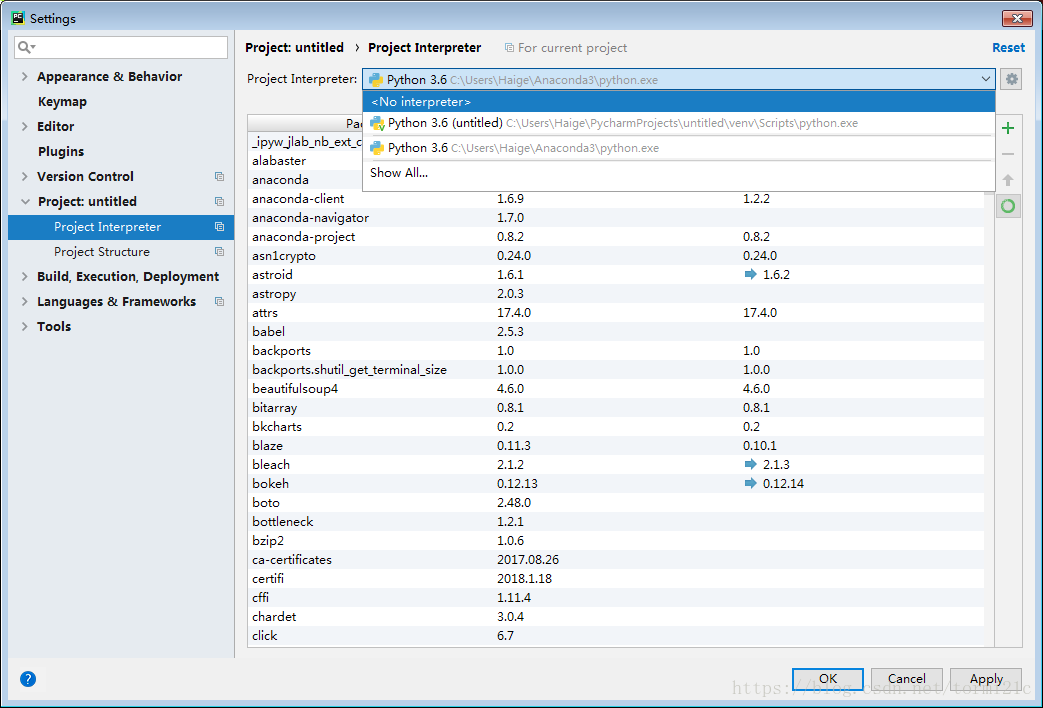Click the copy icon beside Languages & Frameworks
Image resolution: width=1043 pixels, height=708 pixels.
(x=219, y=301)
